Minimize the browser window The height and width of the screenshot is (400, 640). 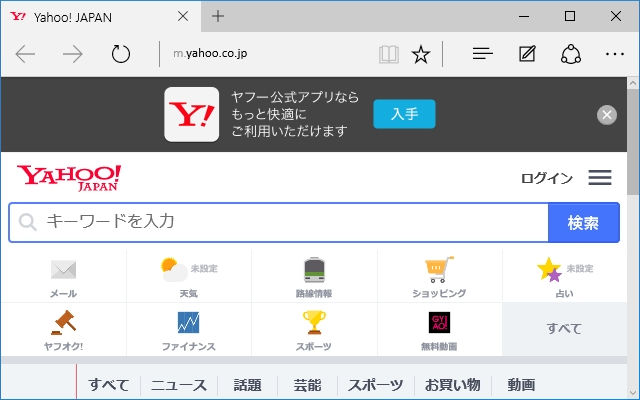click(x=524, y=16)
